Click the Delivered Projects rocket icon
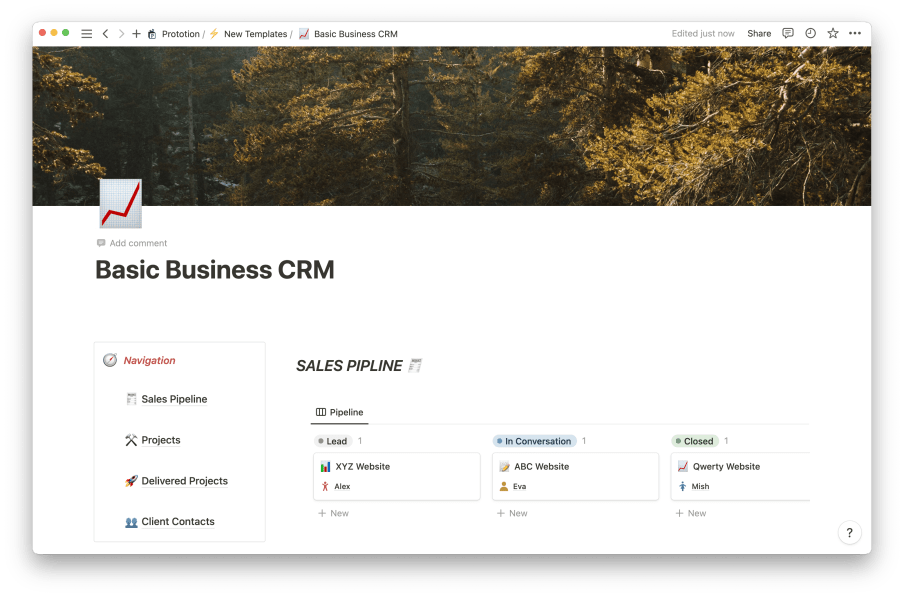Screen dimensions: 904x597 tap(131, 481)
